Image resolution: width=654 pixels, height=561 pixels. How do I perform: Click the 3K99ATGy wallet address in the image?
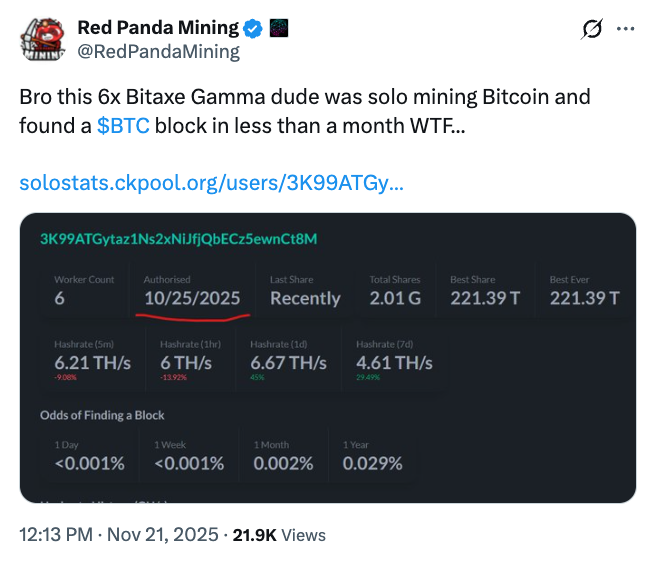(178, 239)
